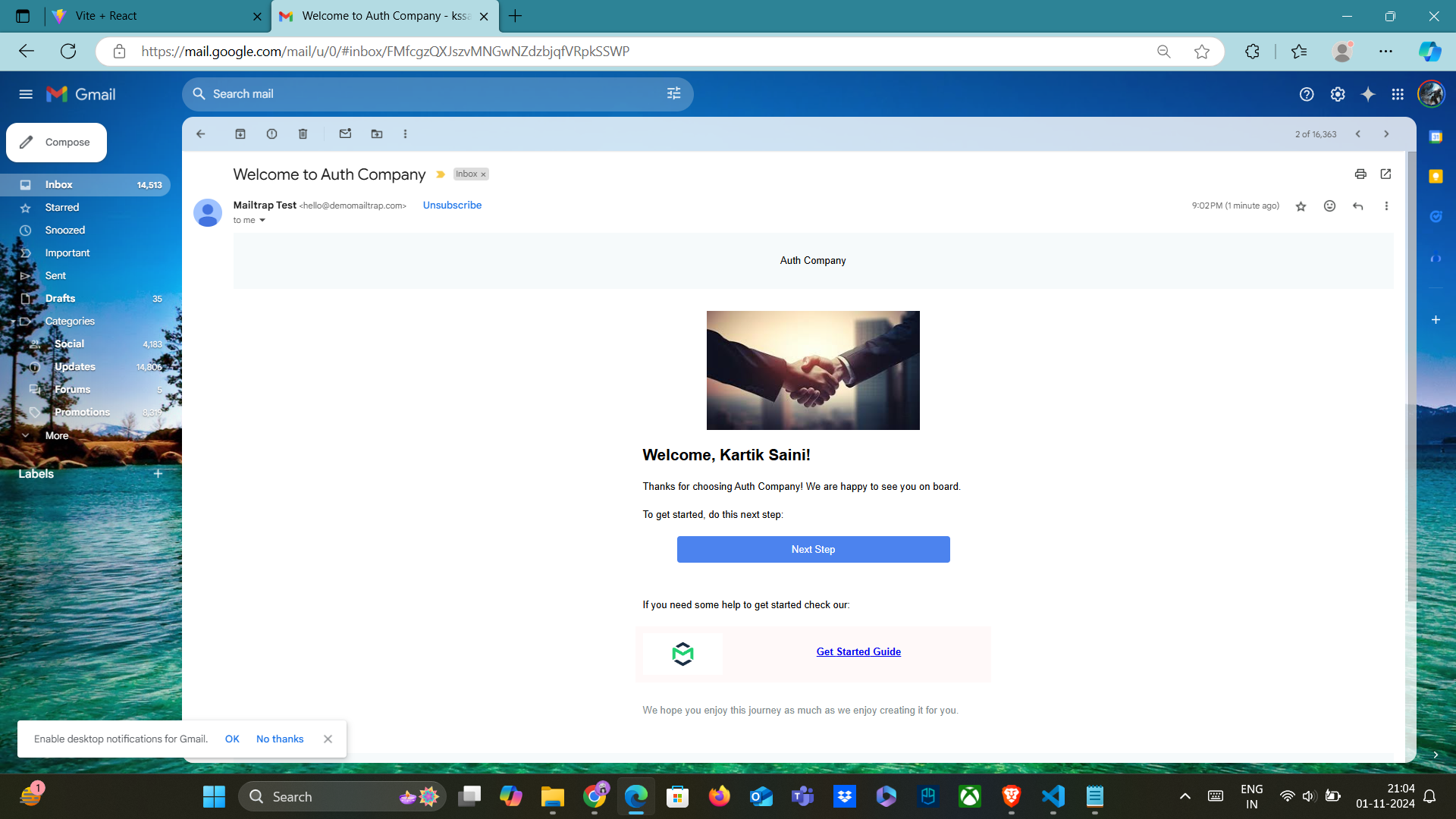Viewport: 1456px width, 819px height.
Task: Open Google Tasks side panel
Action: [1436, 216]
